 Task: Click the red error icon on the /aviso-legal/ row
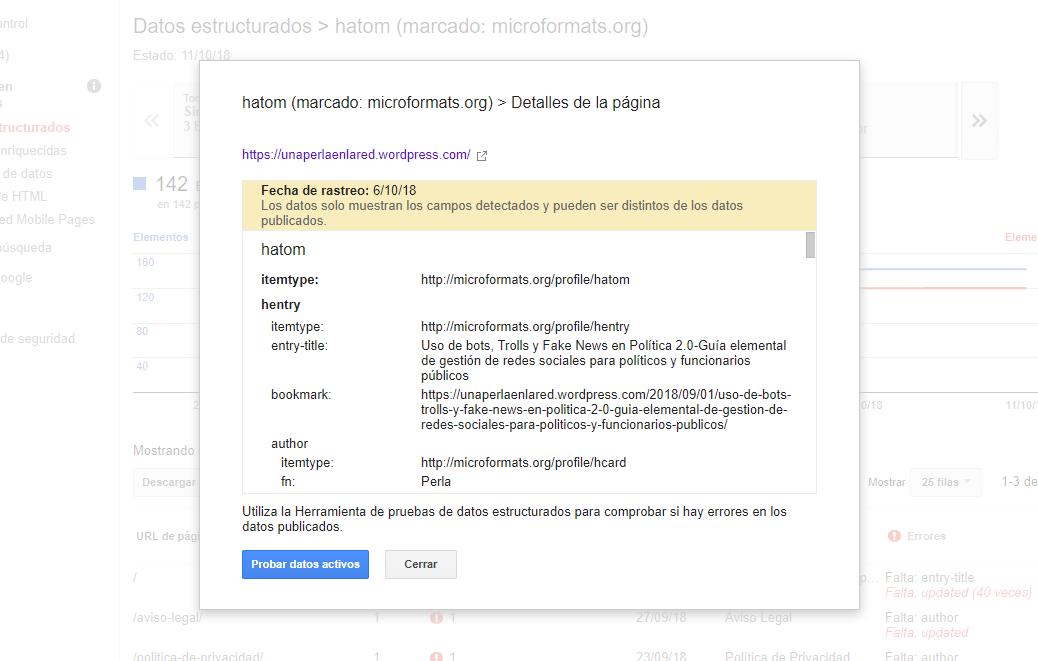[437, 618]
